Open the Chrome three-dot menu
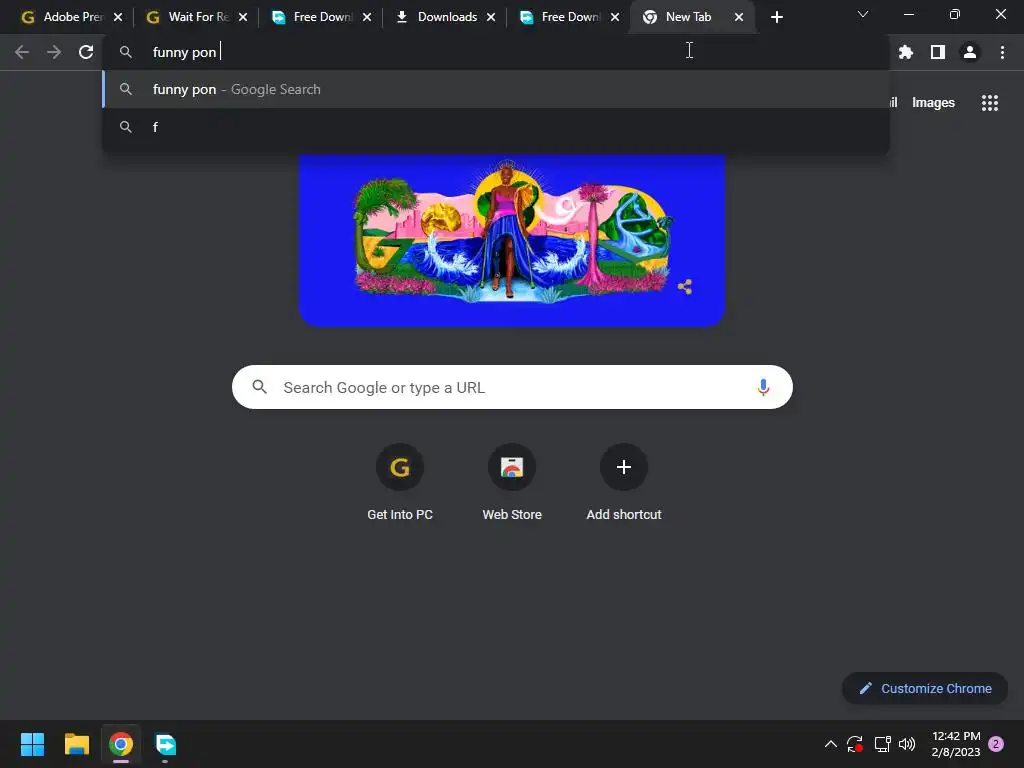The height and width of the screenshot is (768, 1024). [1002, 52]
